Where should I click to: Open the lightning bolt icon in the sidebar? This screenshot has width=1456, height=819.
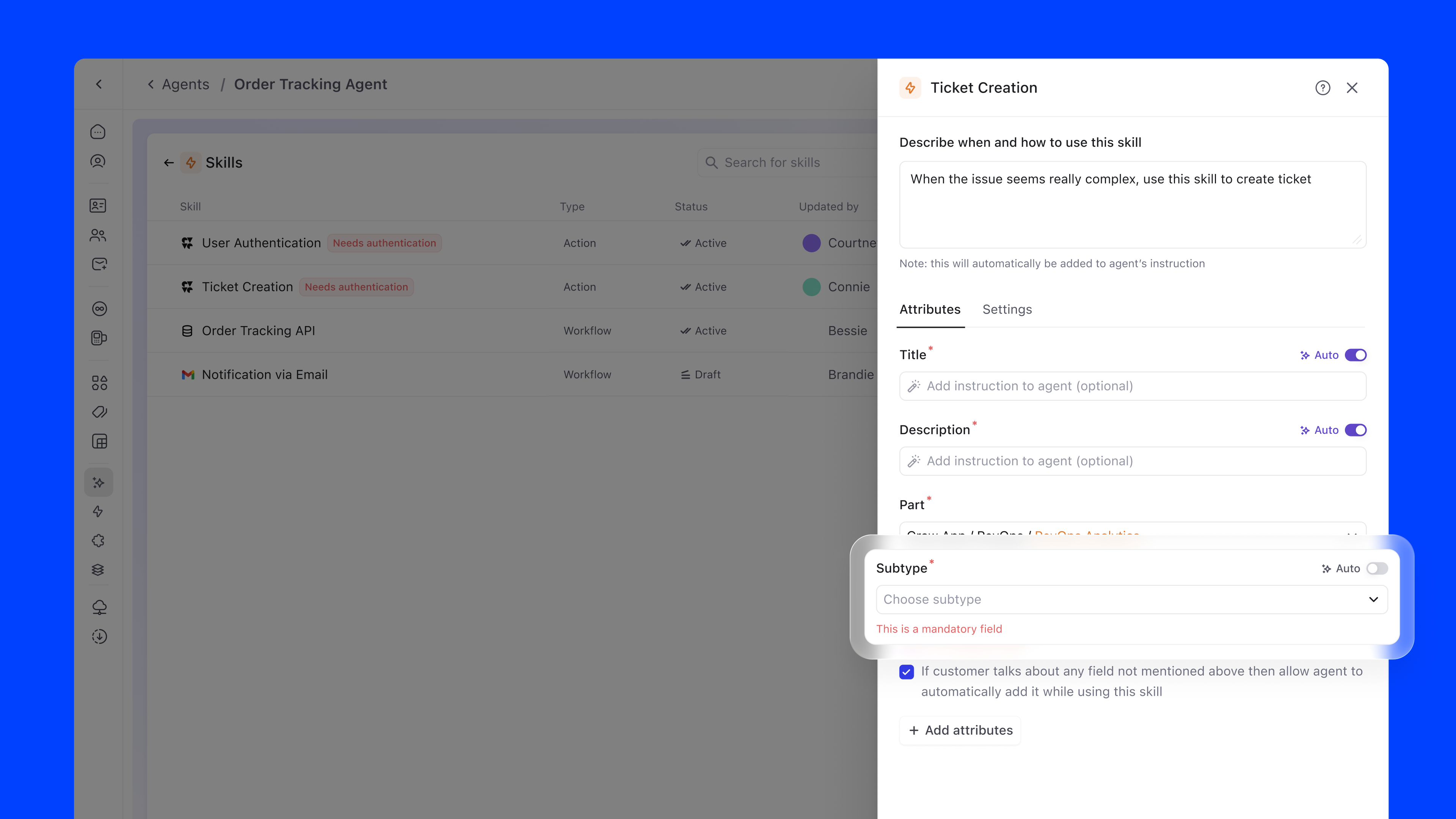pos(98,512)
